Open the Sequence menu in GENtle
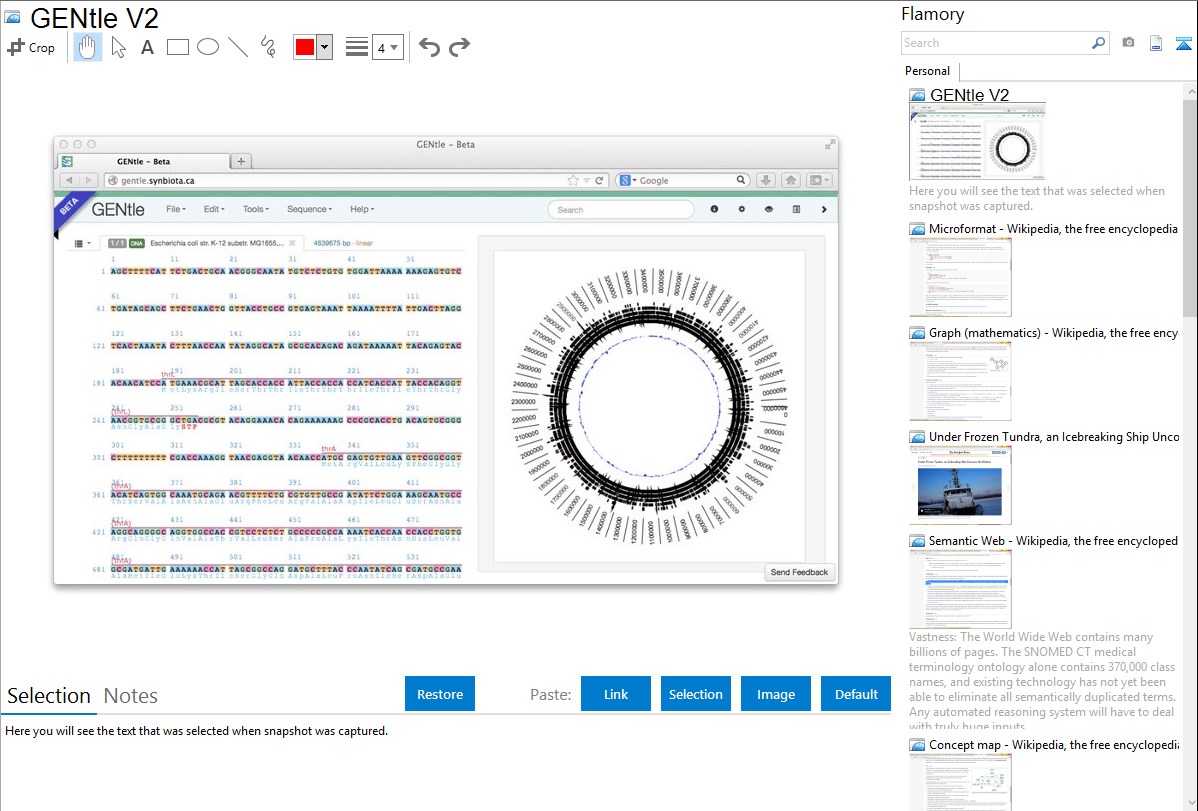Image resolution: width=1198 pixels, height=811 pixels. [309, 209]
